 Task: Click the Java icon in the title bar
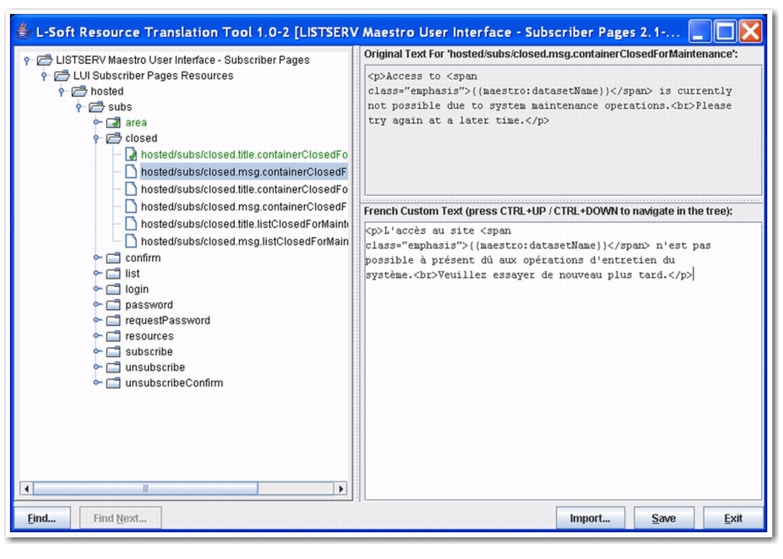click(x=23, y=32)
